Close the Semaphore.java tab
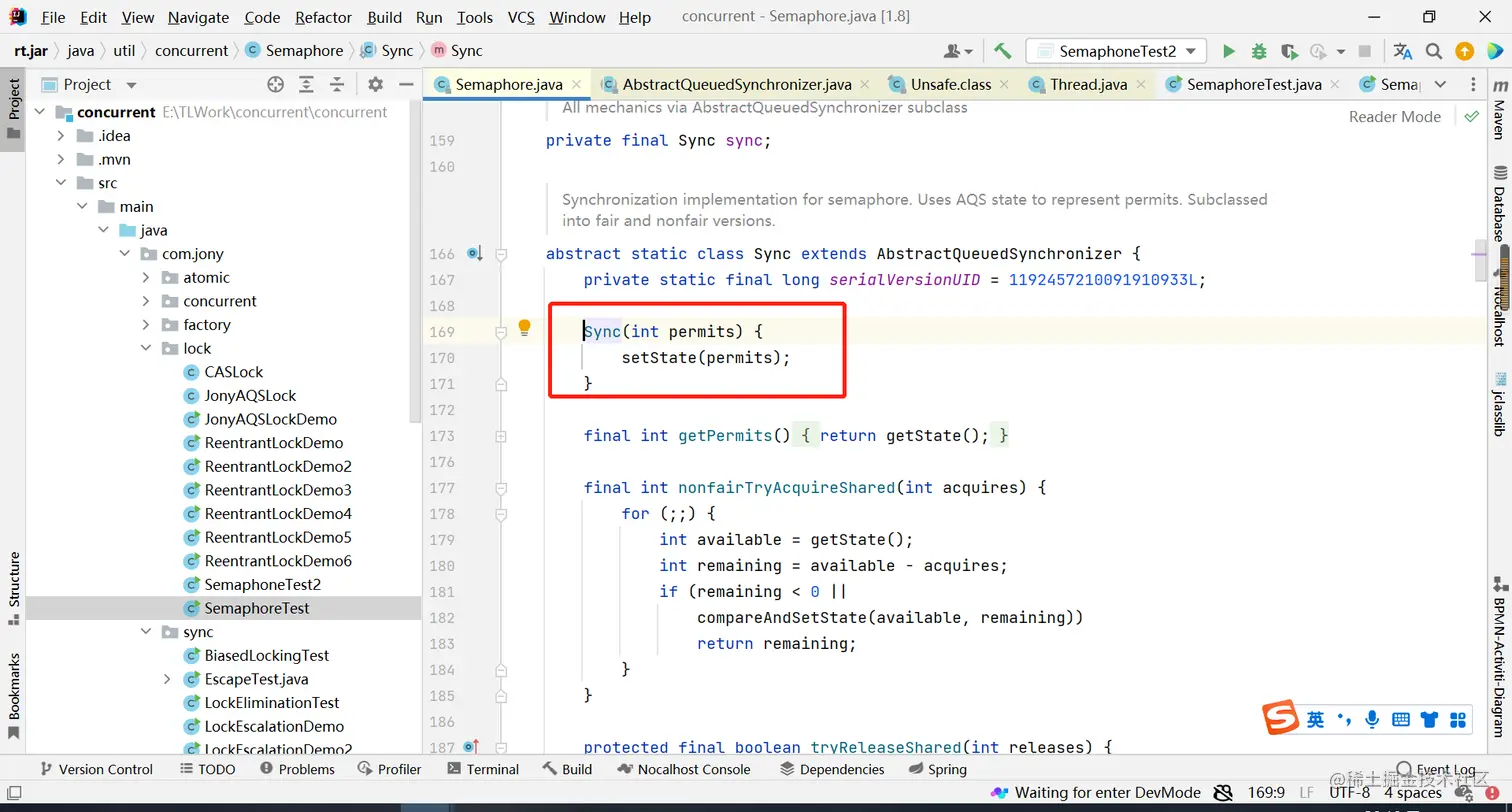Screen dimensions: 1512x812 click(577, 85)
